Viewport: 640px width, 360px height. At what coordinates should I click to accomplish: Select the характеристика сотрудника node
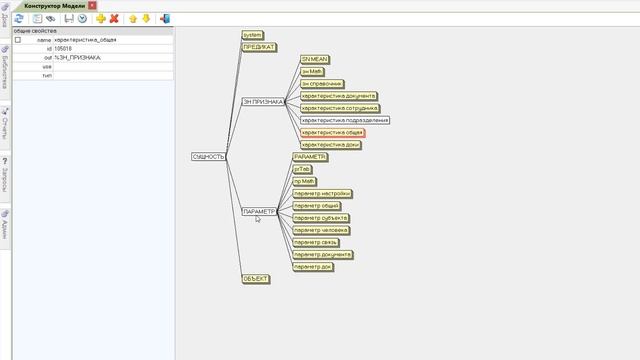[x=340, y=108]
